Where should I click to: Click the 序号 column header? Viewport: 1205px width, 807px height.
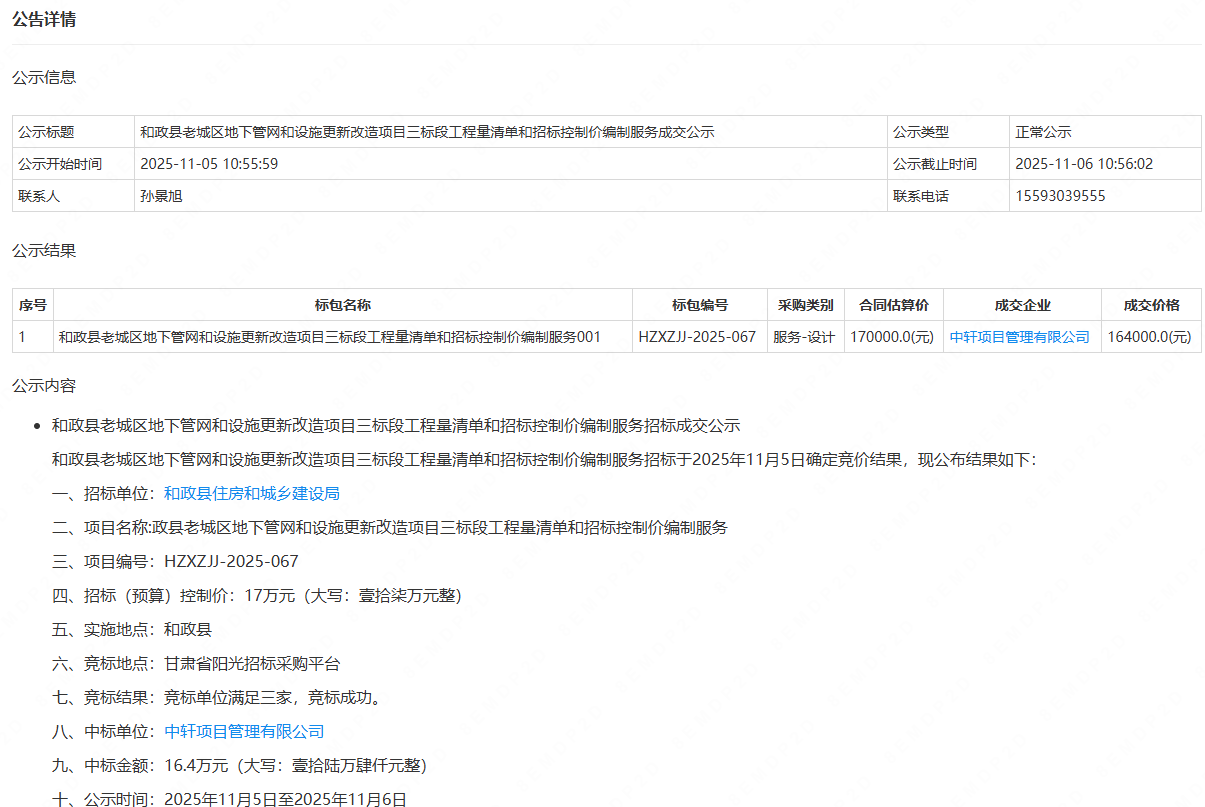33,305
